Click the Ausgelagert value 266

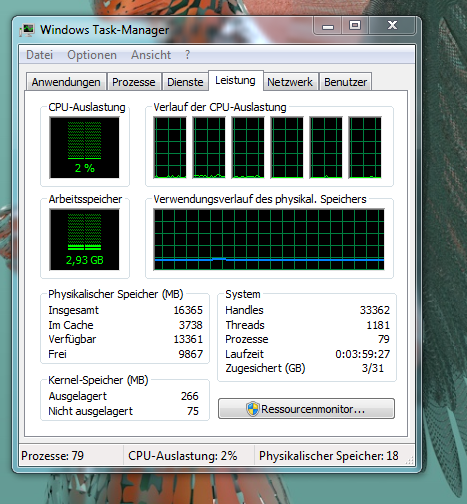(190, 396)
